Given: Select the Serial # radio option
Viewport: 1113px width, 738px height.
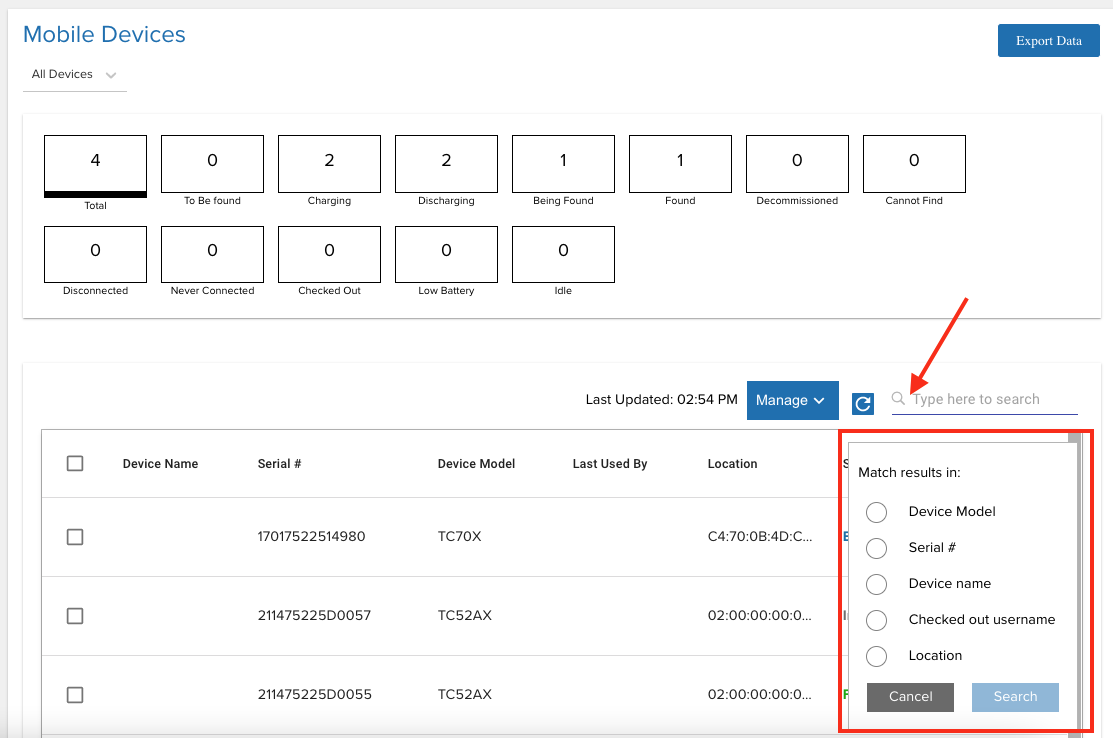Looking at the screenshot, I should 877,548.
